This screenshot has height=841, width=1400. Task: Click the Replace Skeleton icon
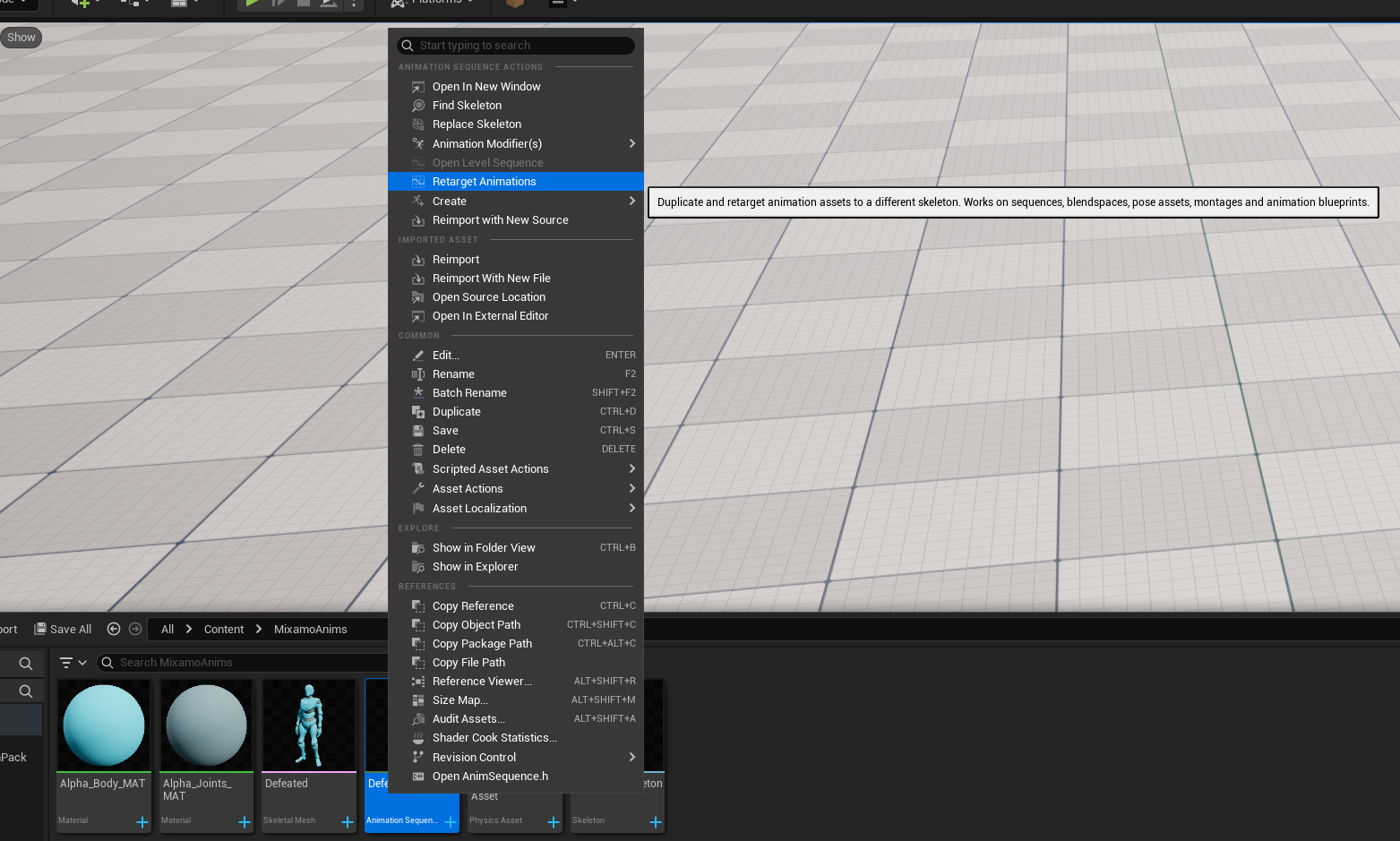pyautogui.click(x=417, y=124)
